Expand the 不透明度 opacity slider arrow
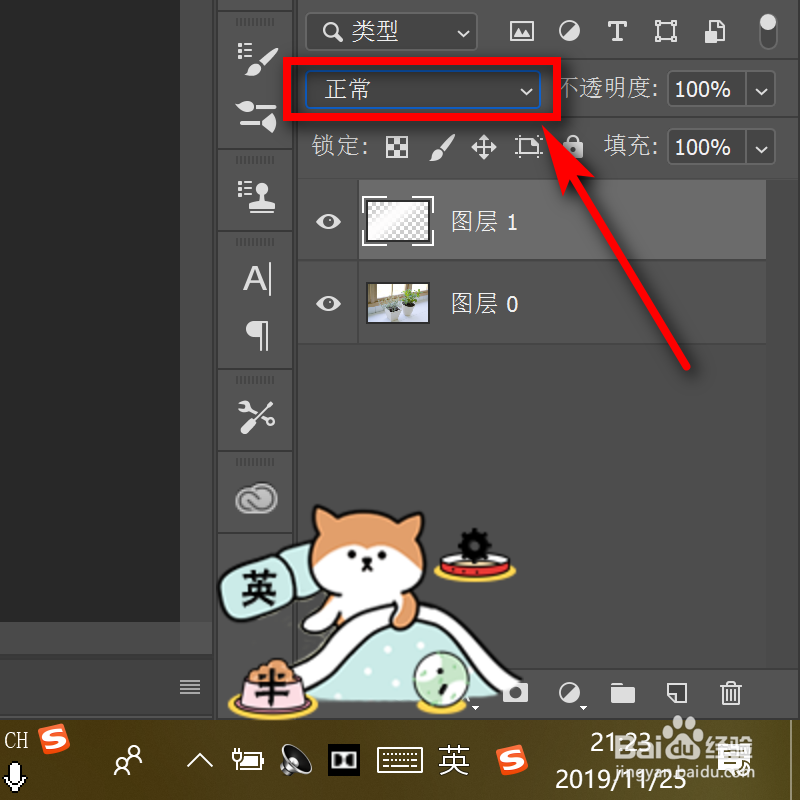Viewport: 800px width, 800px height. click(x=761, y=90)
